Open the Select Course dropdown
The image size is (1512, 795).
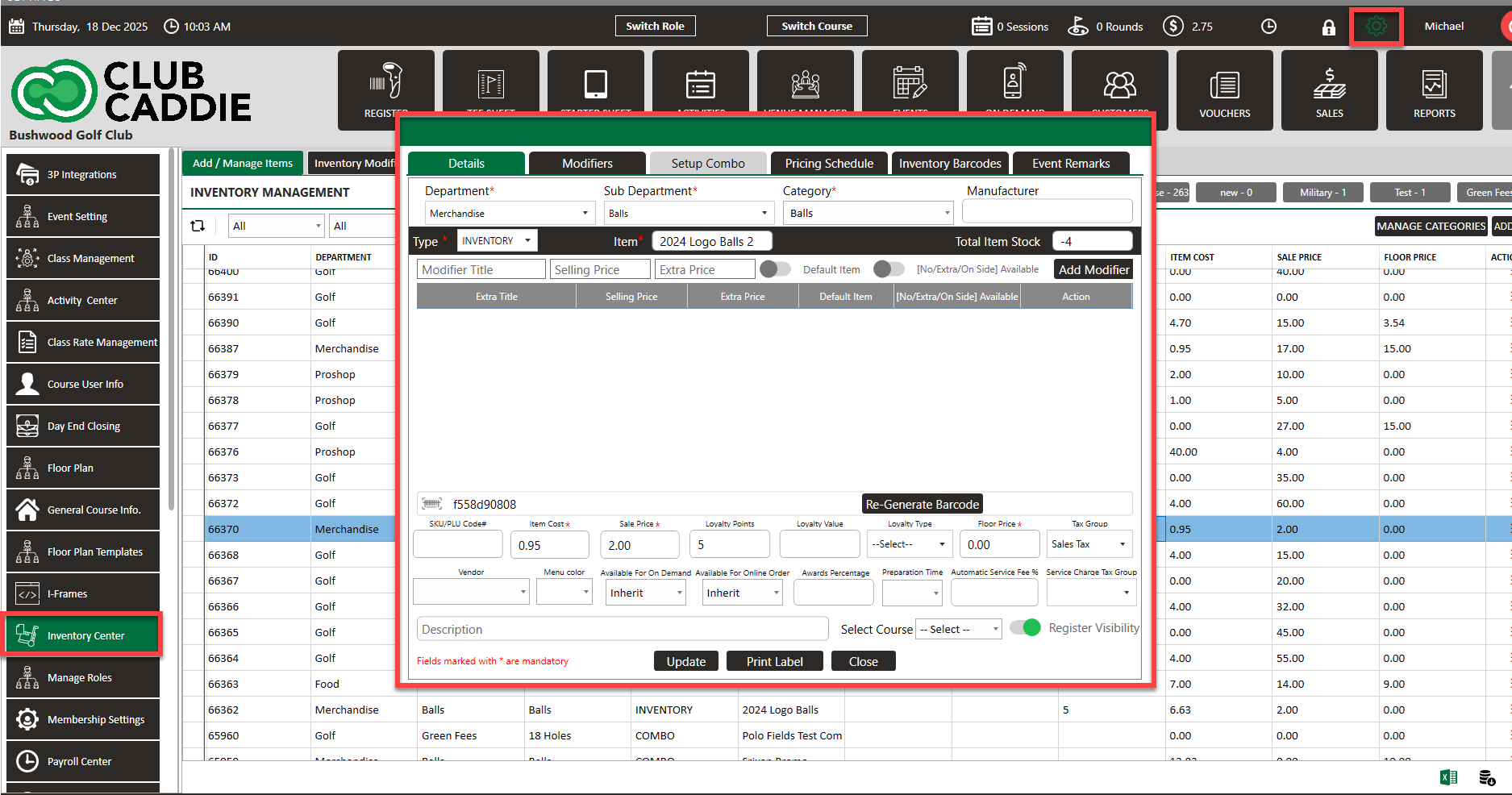(958, 629)
